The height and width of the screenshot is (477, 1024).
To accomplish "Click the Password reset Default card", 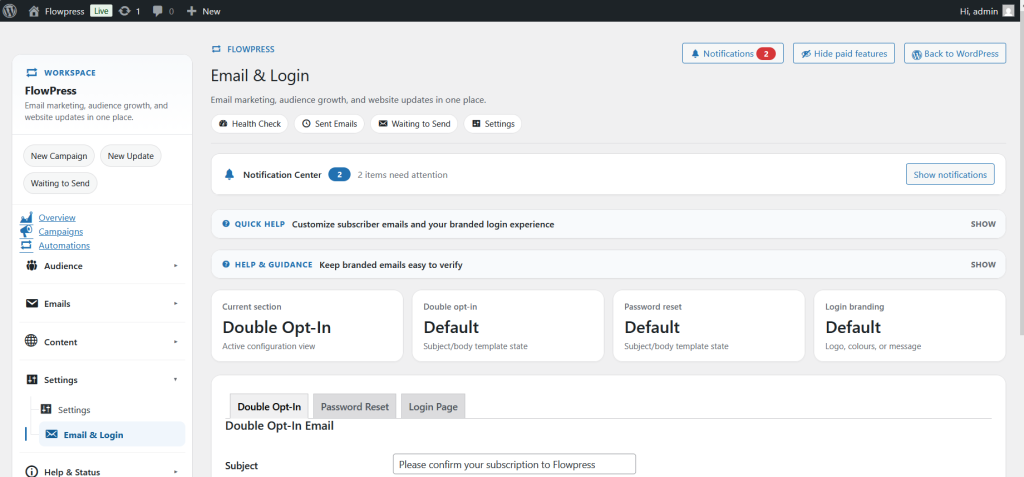I will (x=709, y=325).
